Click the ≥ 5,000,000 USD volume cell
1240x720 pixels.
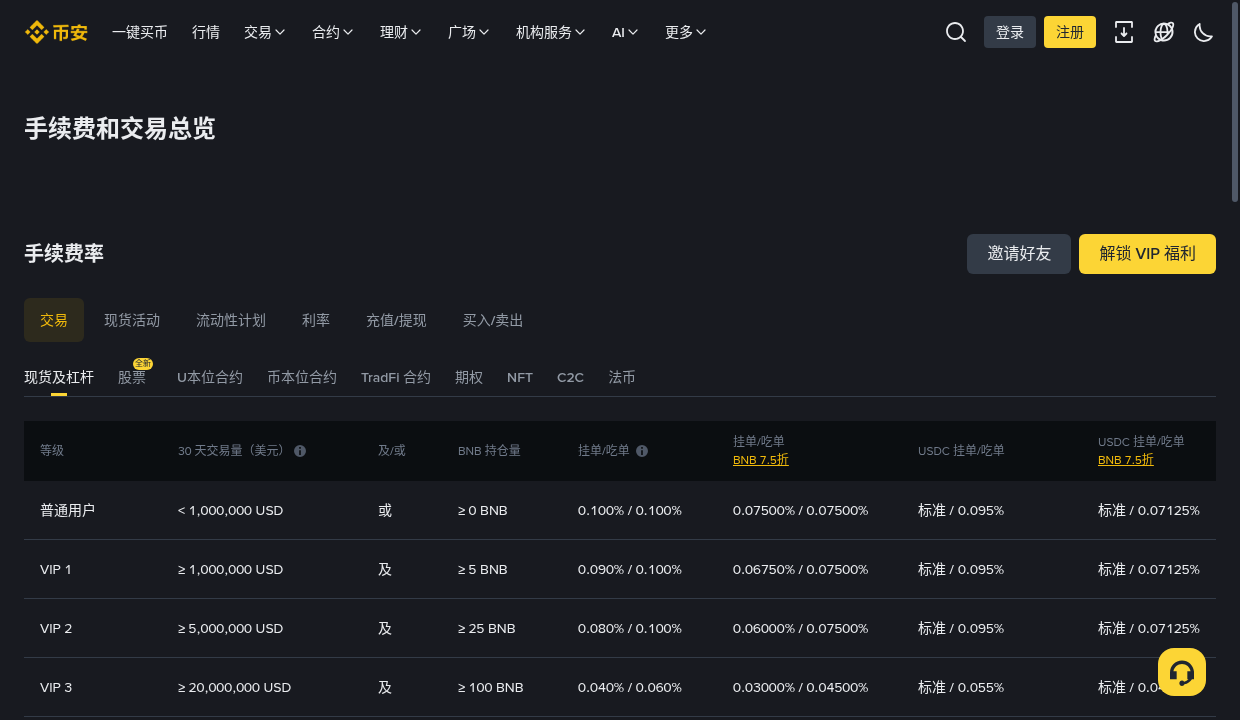point(230,628)
